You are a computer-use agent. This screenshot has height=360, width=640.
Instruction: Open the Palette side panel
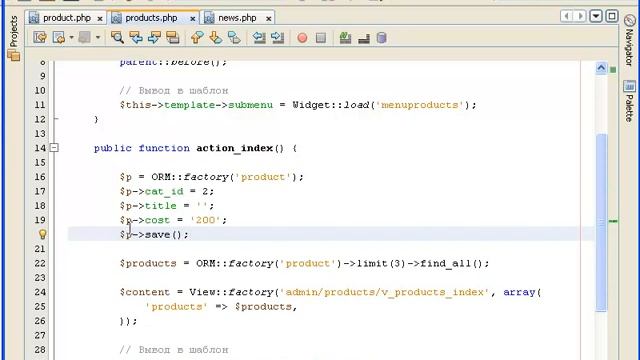click(629, 101)
